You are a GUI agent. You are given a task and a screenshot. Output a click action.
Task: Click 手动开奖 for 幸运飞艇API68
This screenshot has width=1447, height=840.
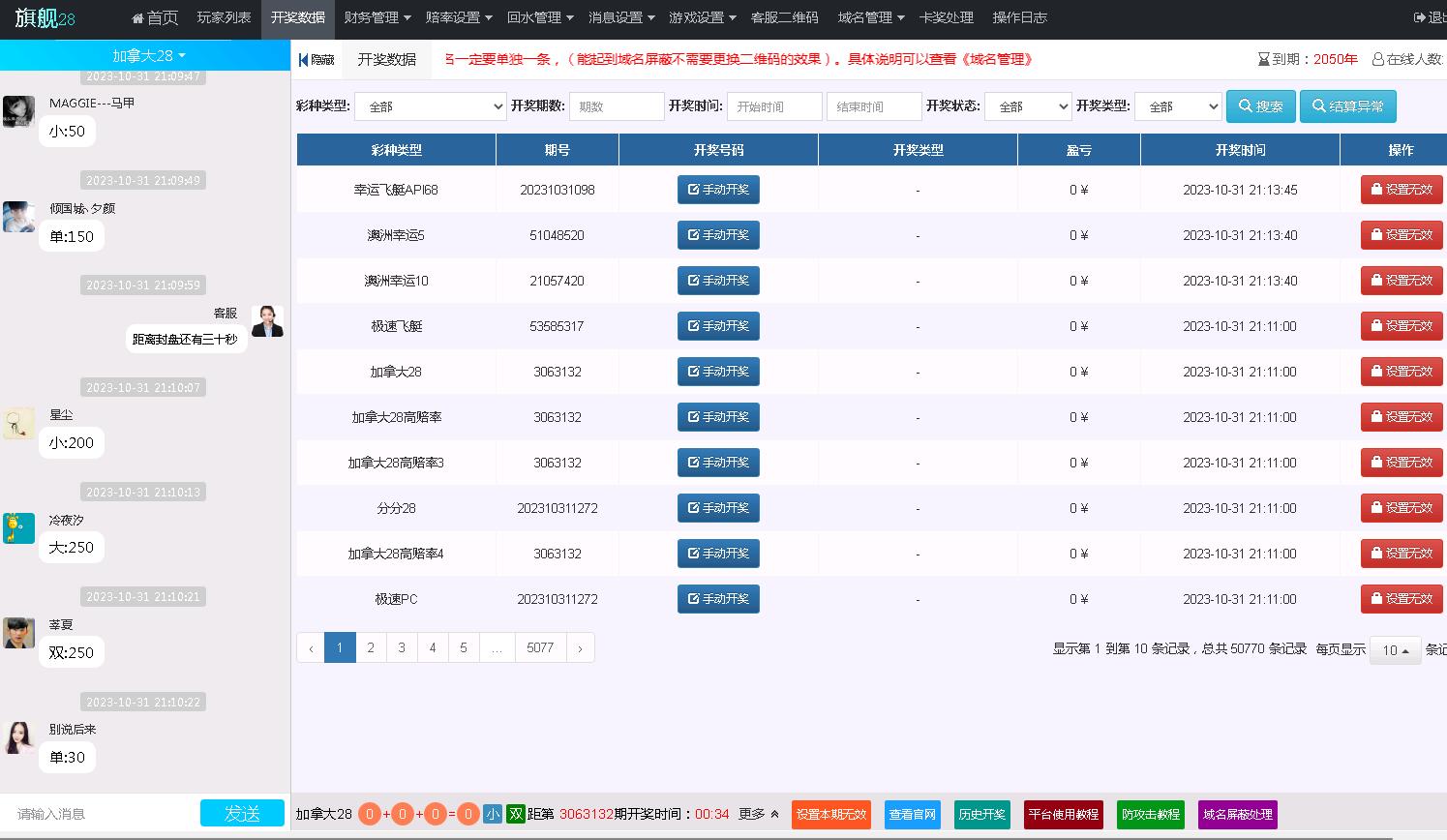coord(718,190)
